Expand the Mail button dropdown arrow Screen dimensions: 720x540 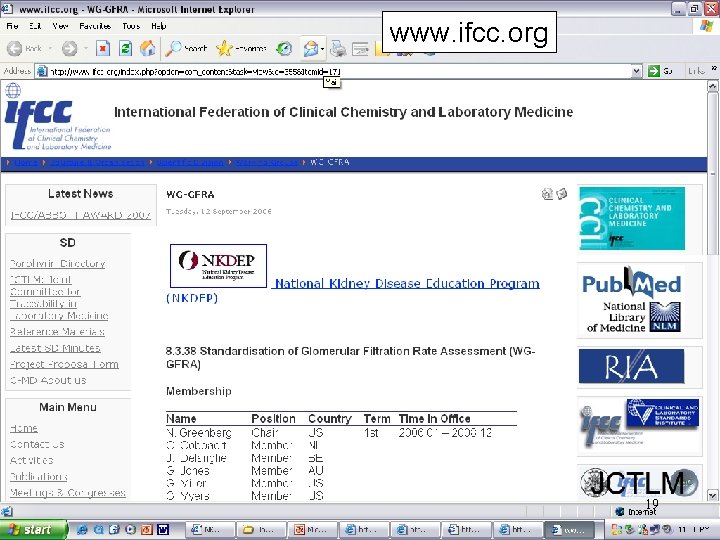pyautogui.click(x=322, y=48)
